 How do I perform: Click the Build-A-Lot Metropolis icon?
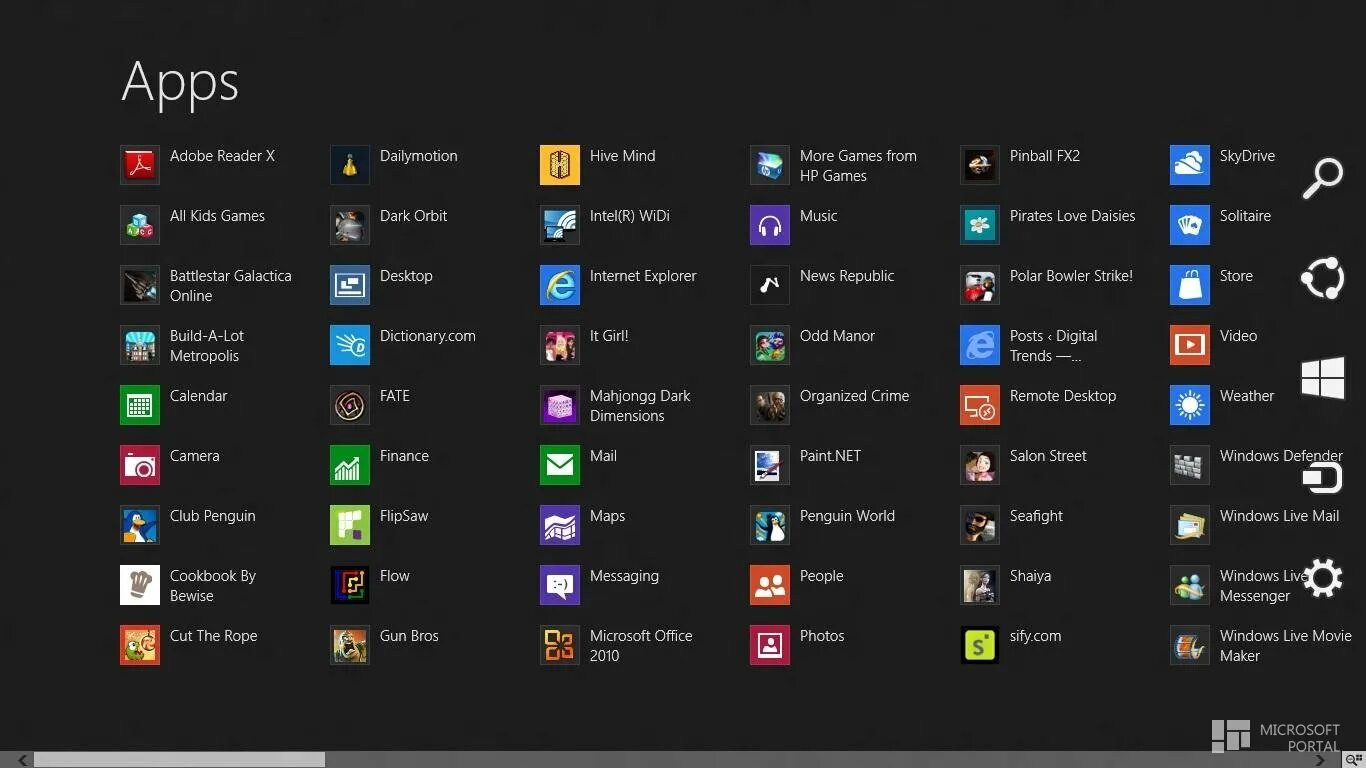[x=140, y=345]
